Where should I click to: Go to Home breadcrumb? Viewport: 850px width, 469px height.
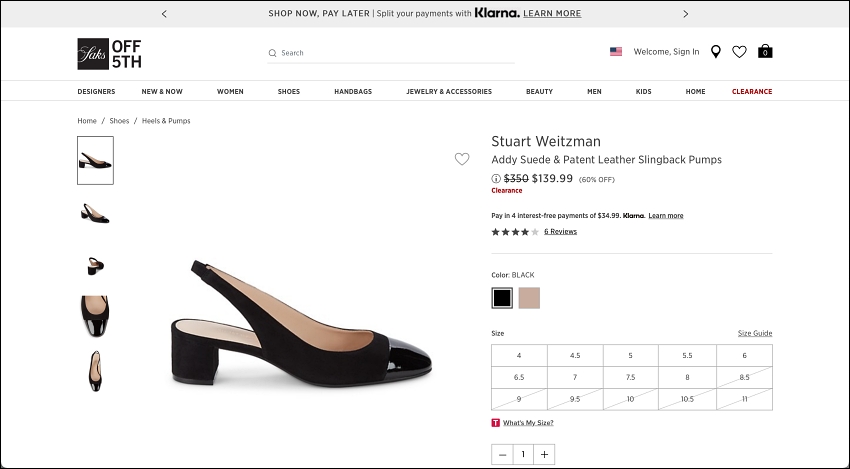pos(87,121)
